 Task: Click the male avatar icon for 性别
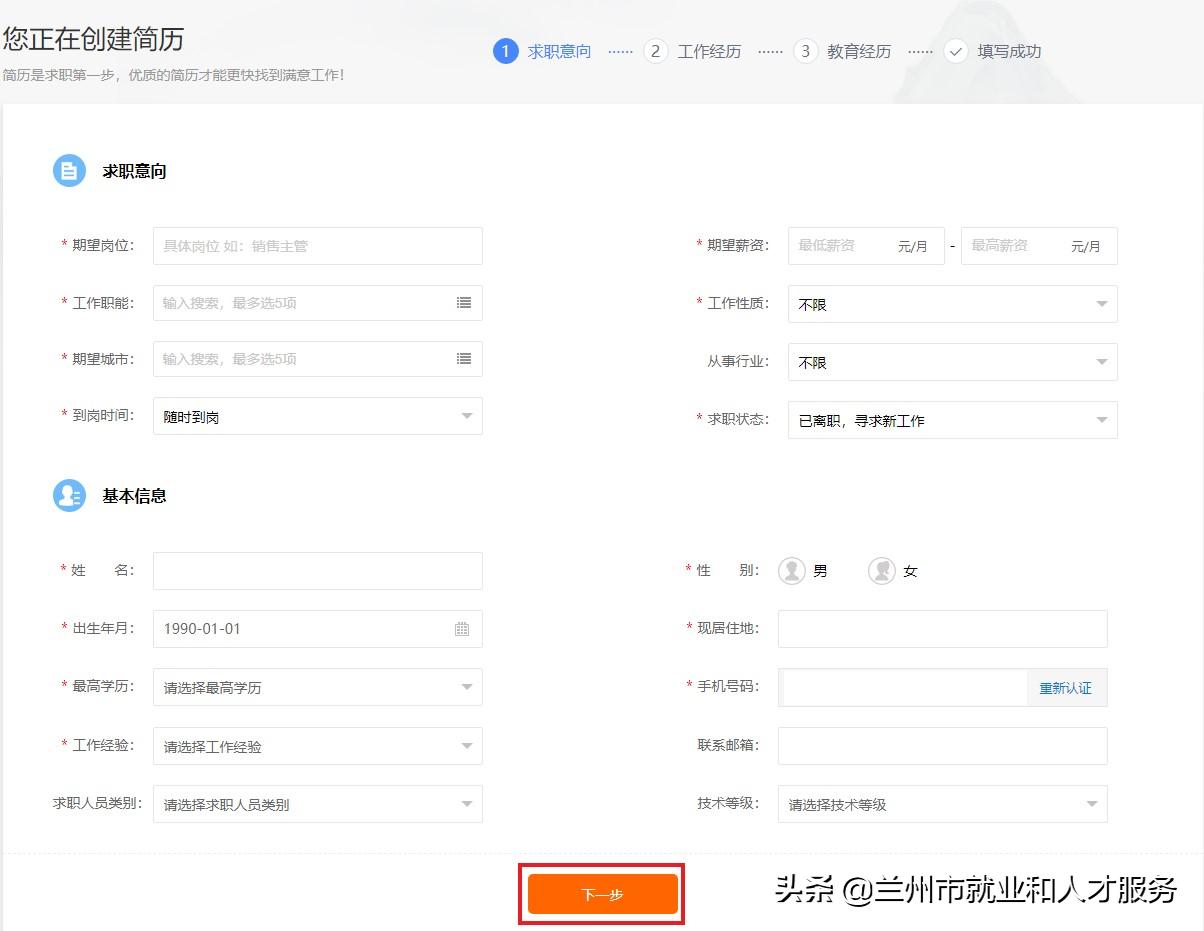click(791, 570)
